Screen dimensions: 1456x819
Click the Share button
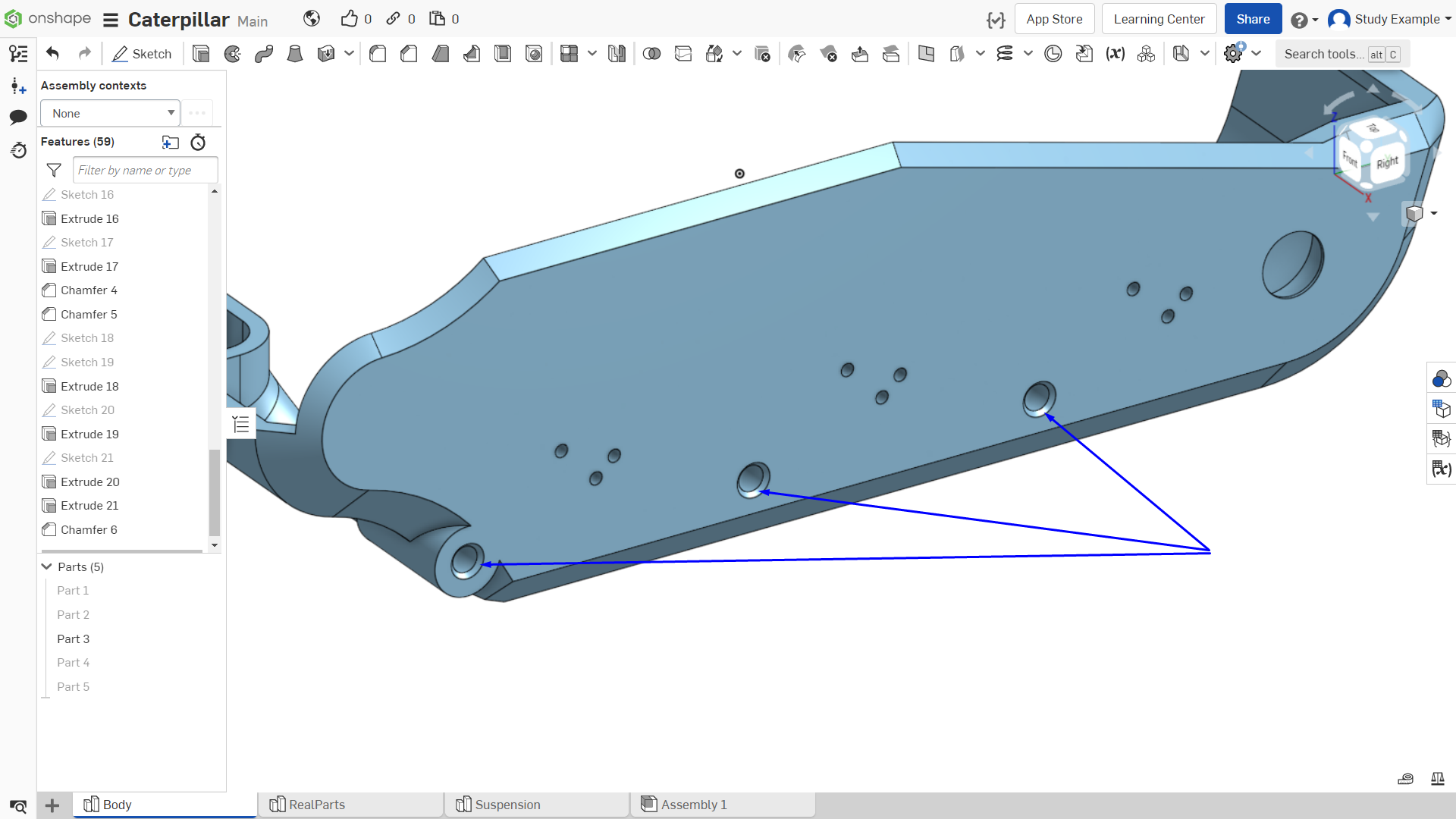coord(1253,19)
